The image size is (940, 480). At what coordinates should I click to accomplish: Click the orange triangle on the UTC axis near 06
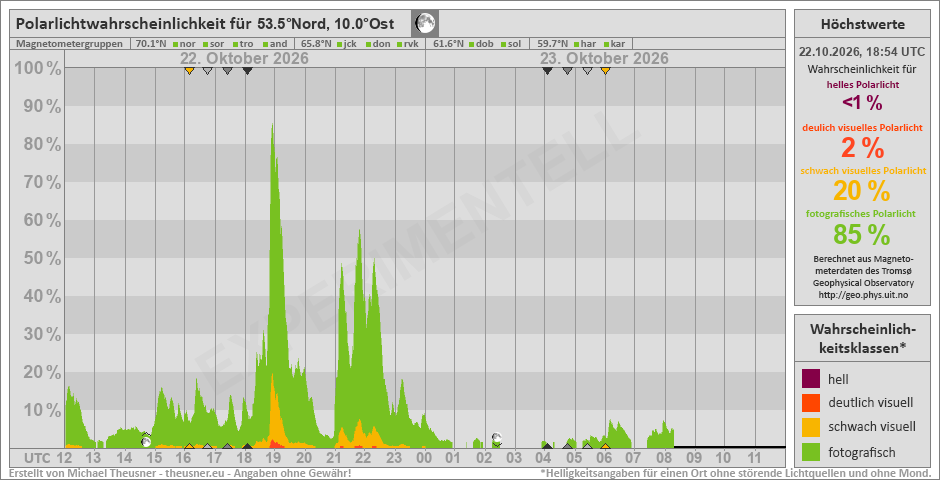coord(605,445)
